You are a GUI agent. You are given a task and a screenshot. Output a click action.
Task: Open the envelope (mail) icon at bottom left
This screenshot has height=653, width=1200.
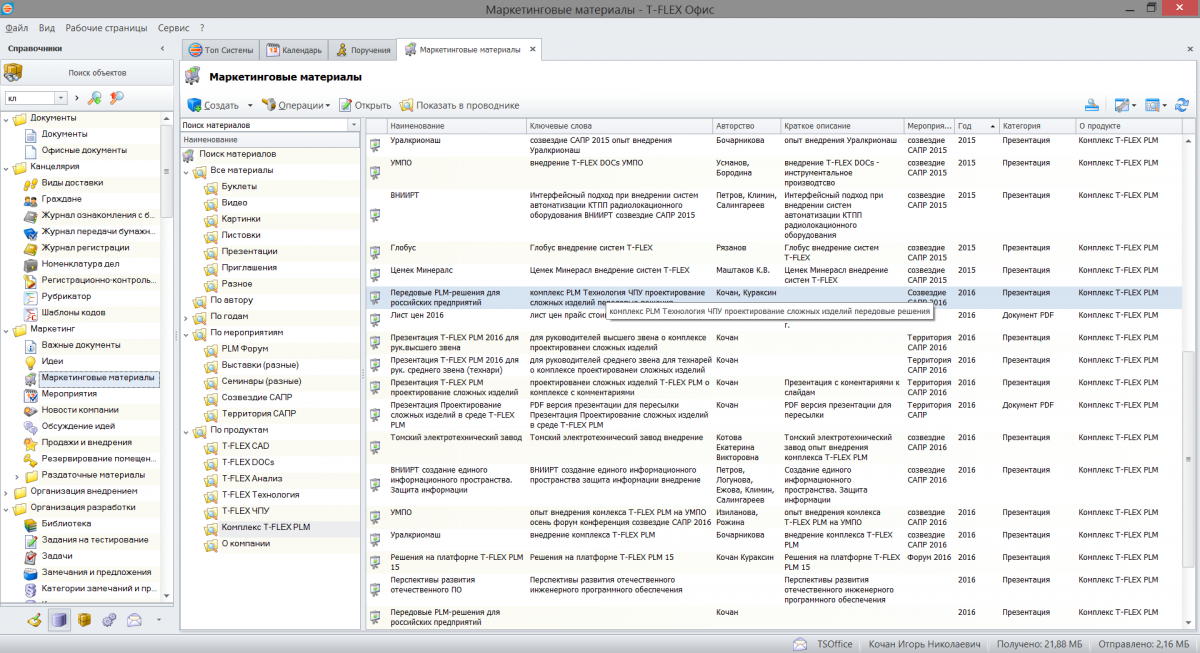pos(133,620)
